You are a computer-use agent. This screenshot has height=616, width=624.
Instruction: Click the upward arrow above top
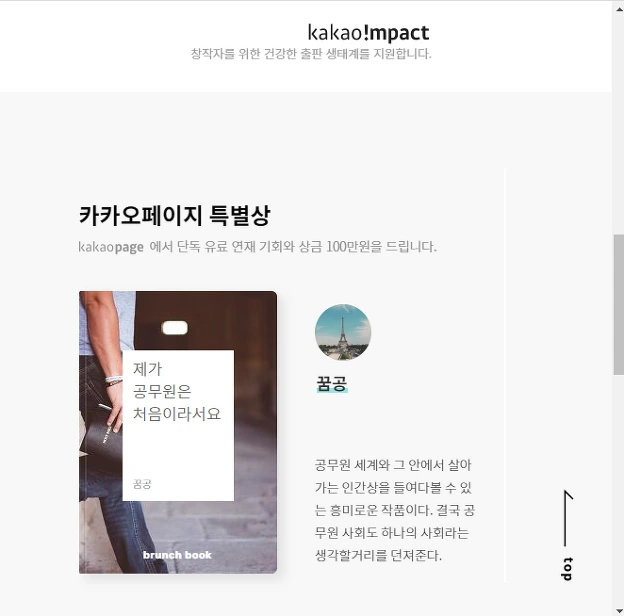pyautogui.click(x=568, y=518)
